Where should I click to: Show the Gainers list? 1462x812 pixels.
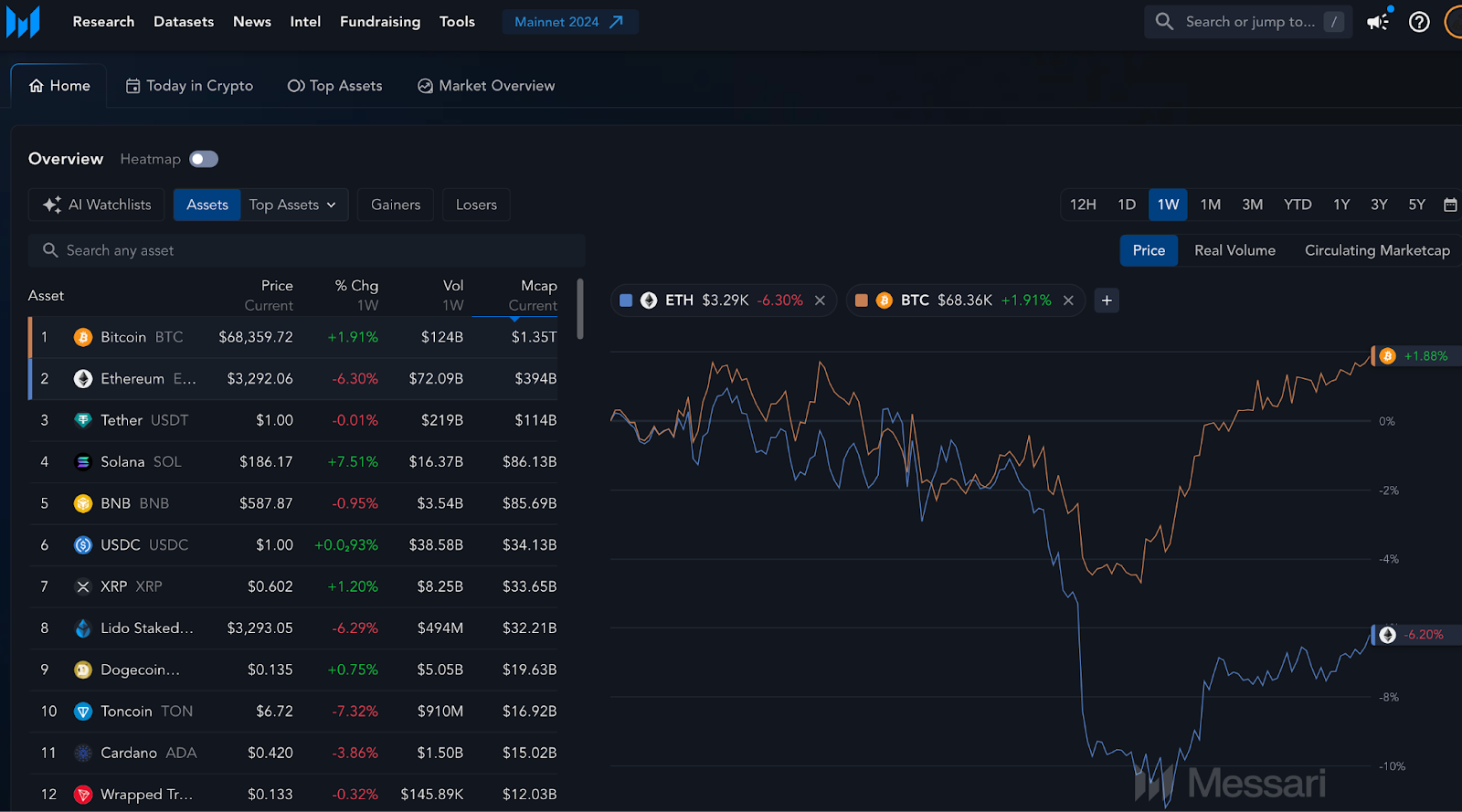click(396, 205)
